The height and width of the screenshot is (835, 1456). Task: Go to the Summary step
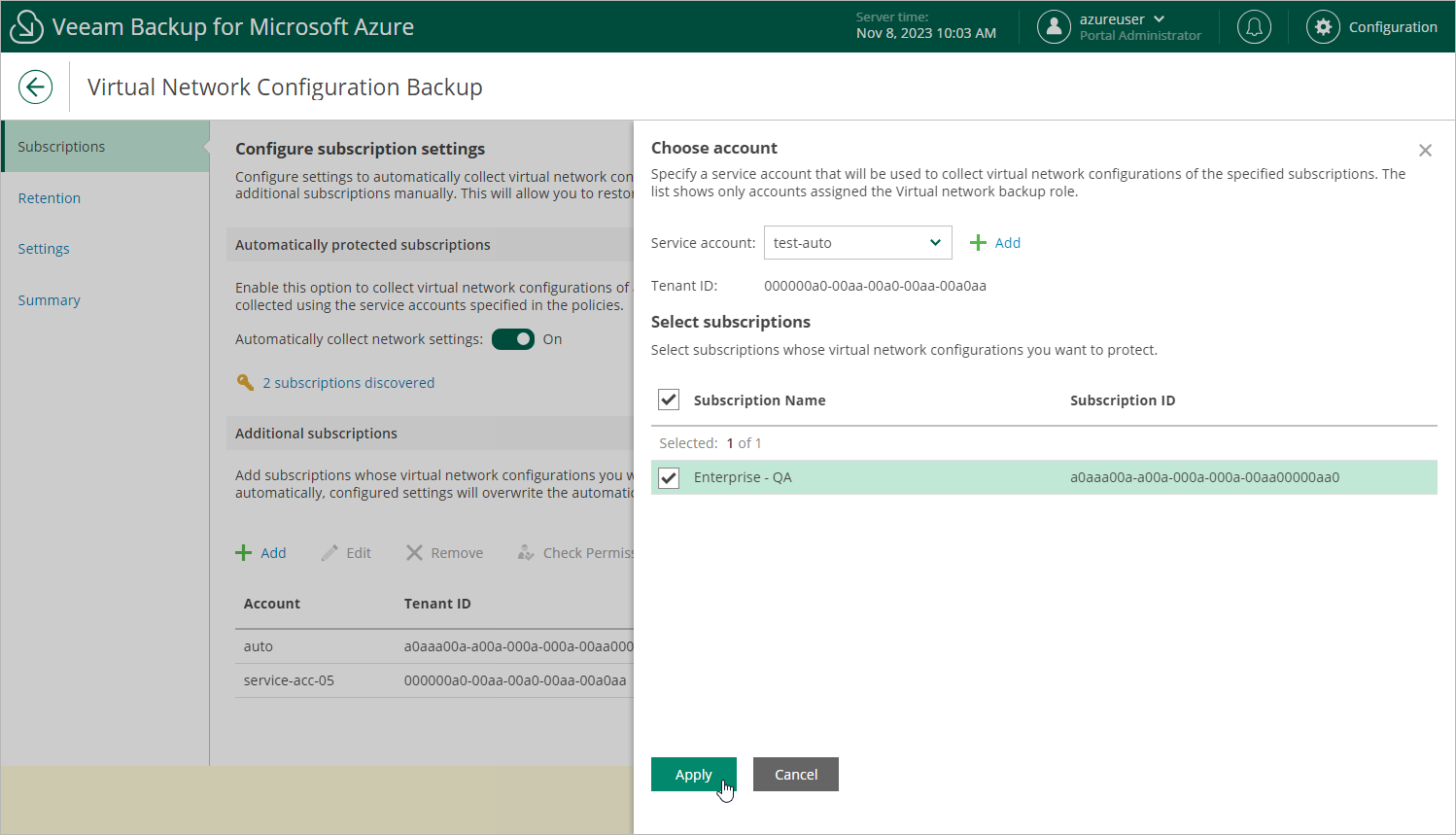coord(49,300)
